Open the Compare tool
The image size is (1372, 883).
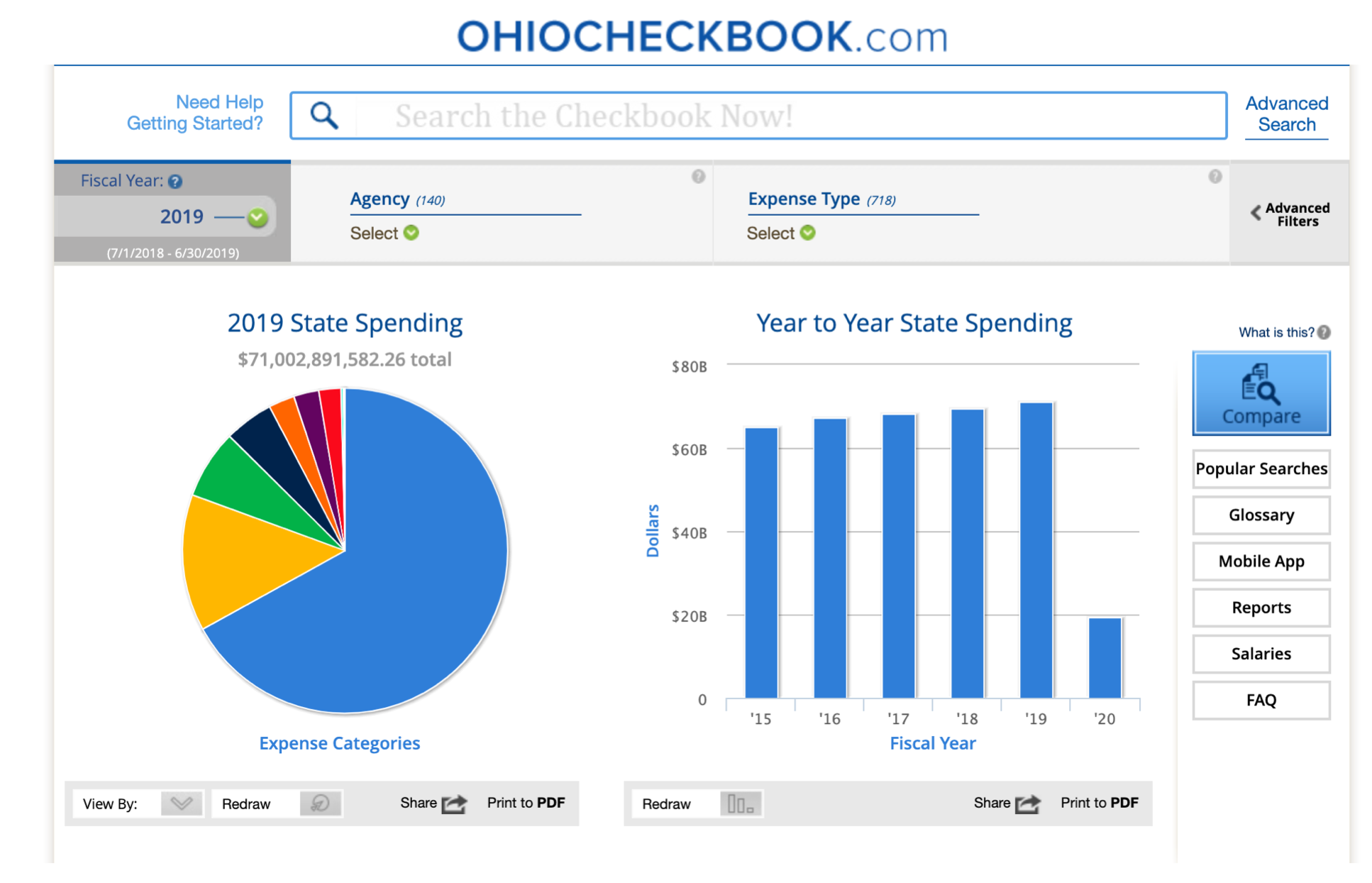[x=1261, y=393]
